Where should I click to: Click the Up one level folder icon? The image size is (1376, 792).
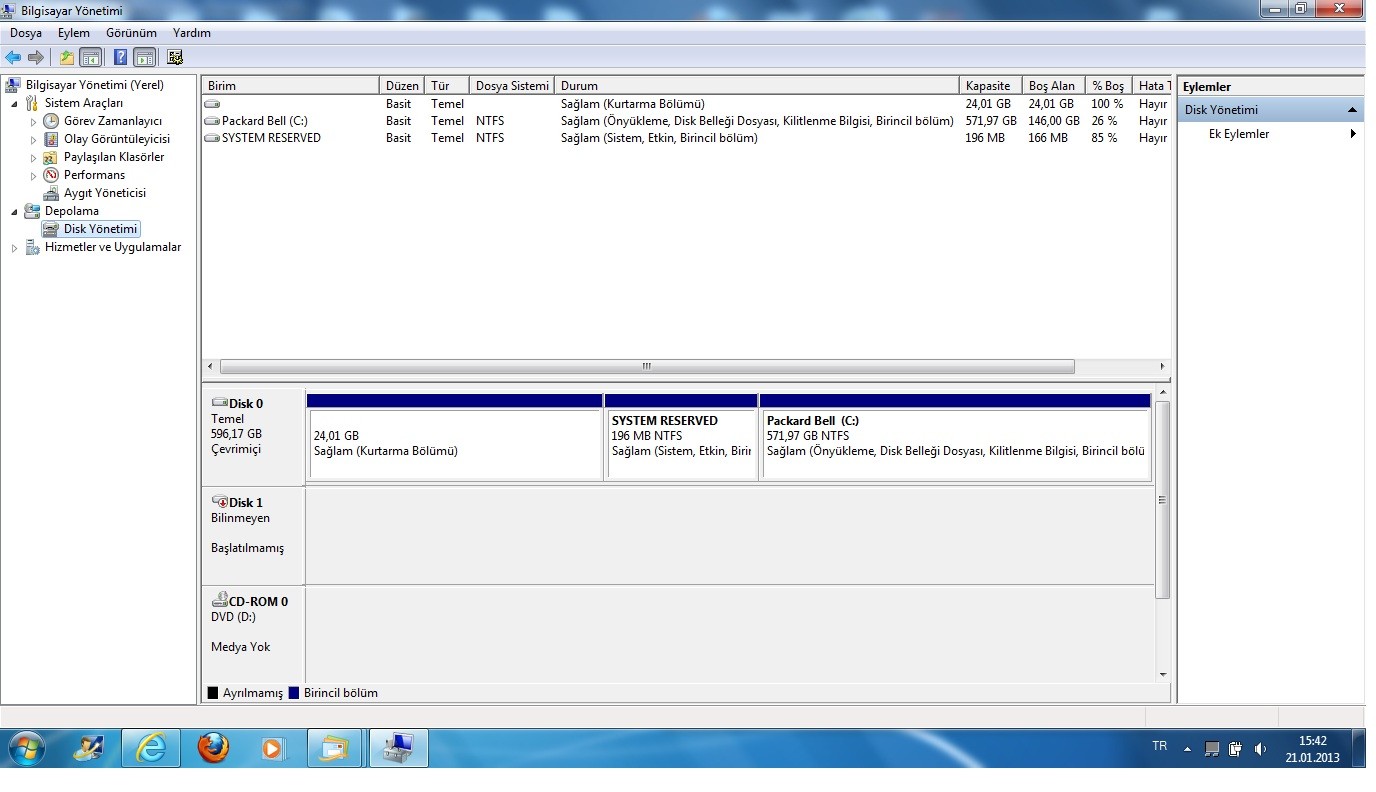point(67,57)
